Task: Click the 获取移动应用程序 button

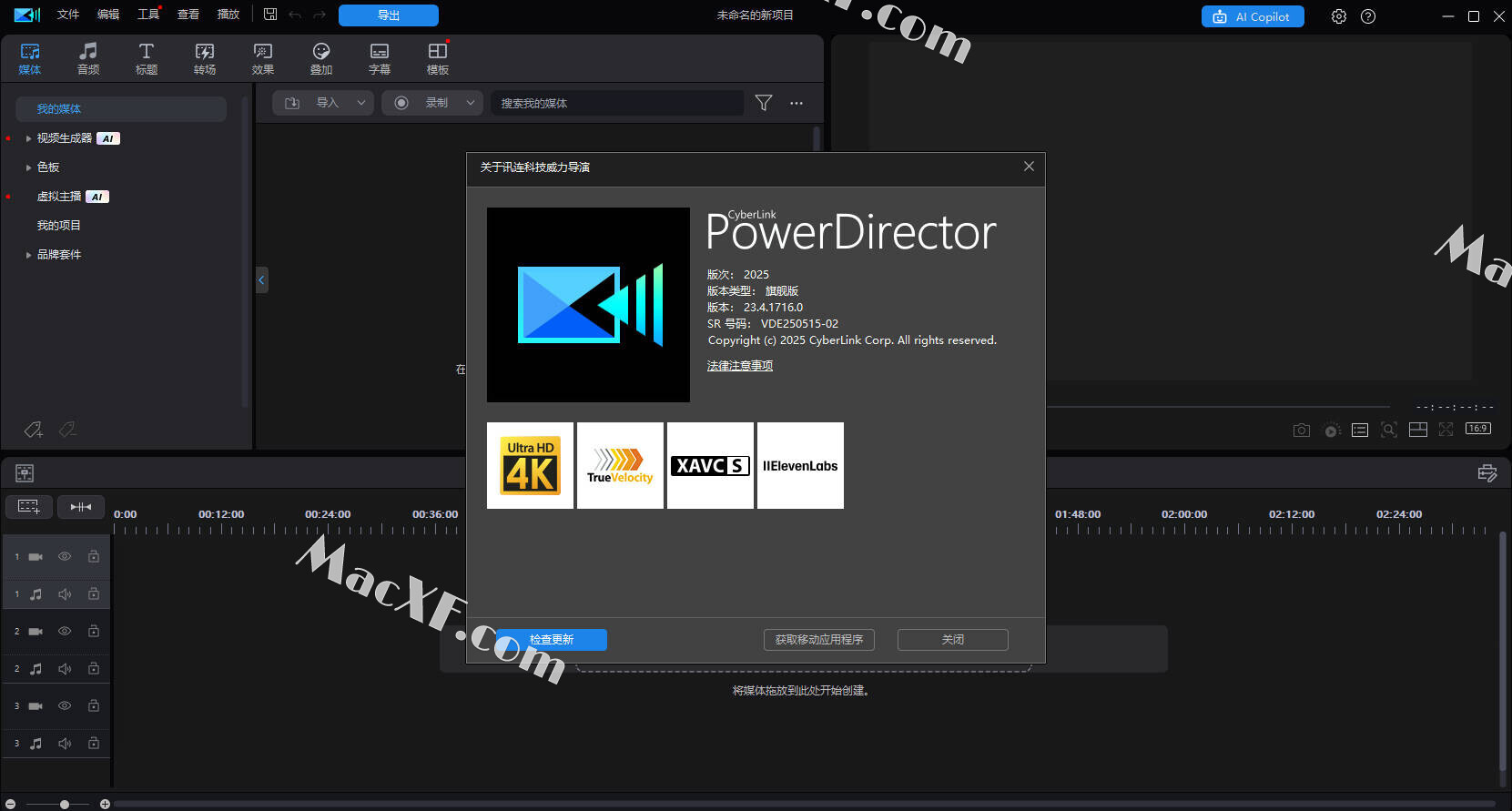Action: coord(819,640)
